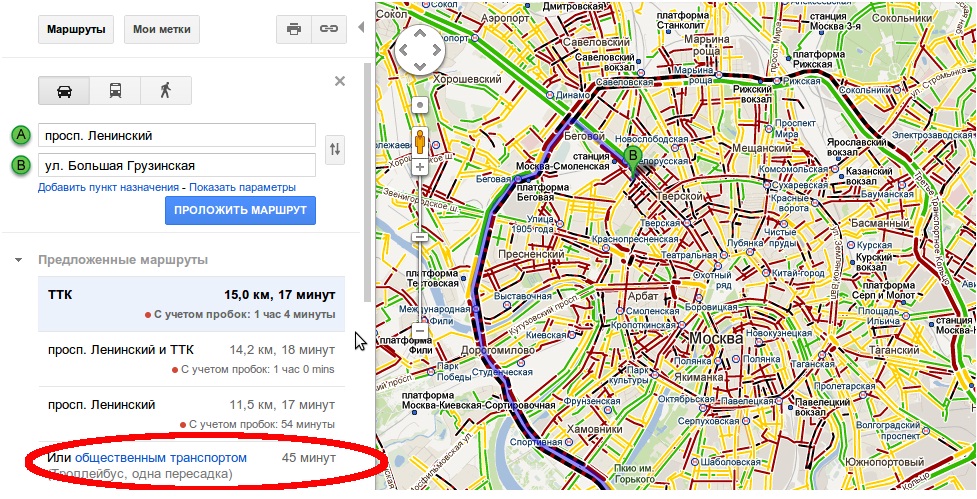Click Добавить пункт назначения link
Image resolution: width=977 pixels, height=499 pixels.
108,188
